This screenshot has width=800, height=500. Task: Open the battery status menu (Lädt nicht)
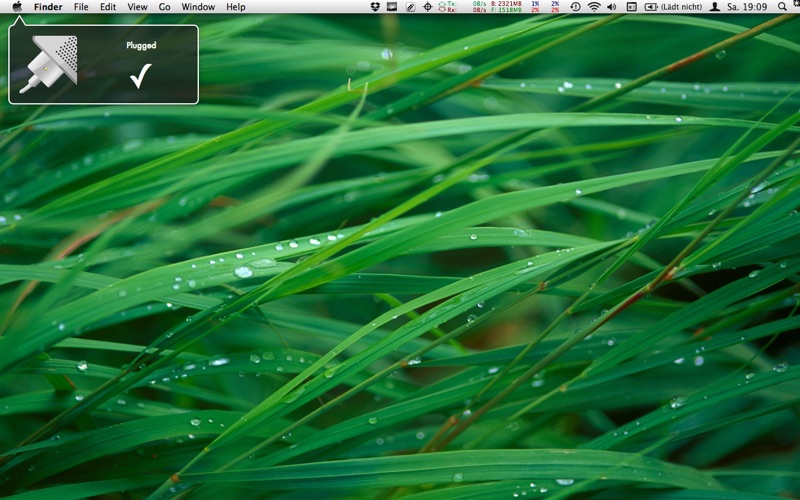pyautogui.click(x=673, y=7)
